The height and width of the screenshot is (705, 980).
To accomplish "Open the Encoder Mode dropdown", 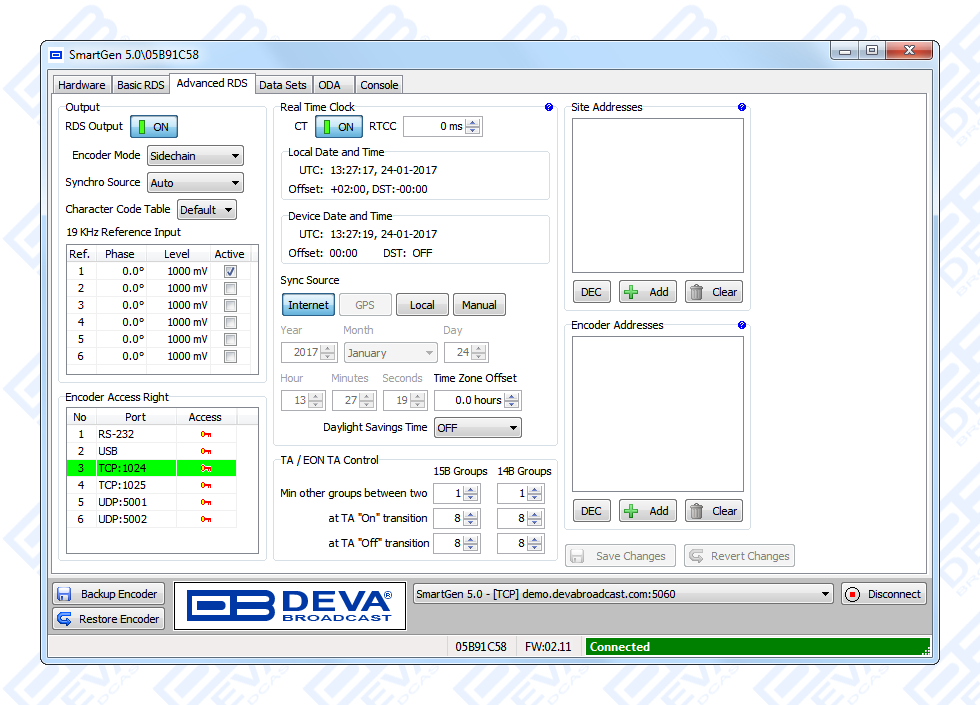I will [195, 156].
